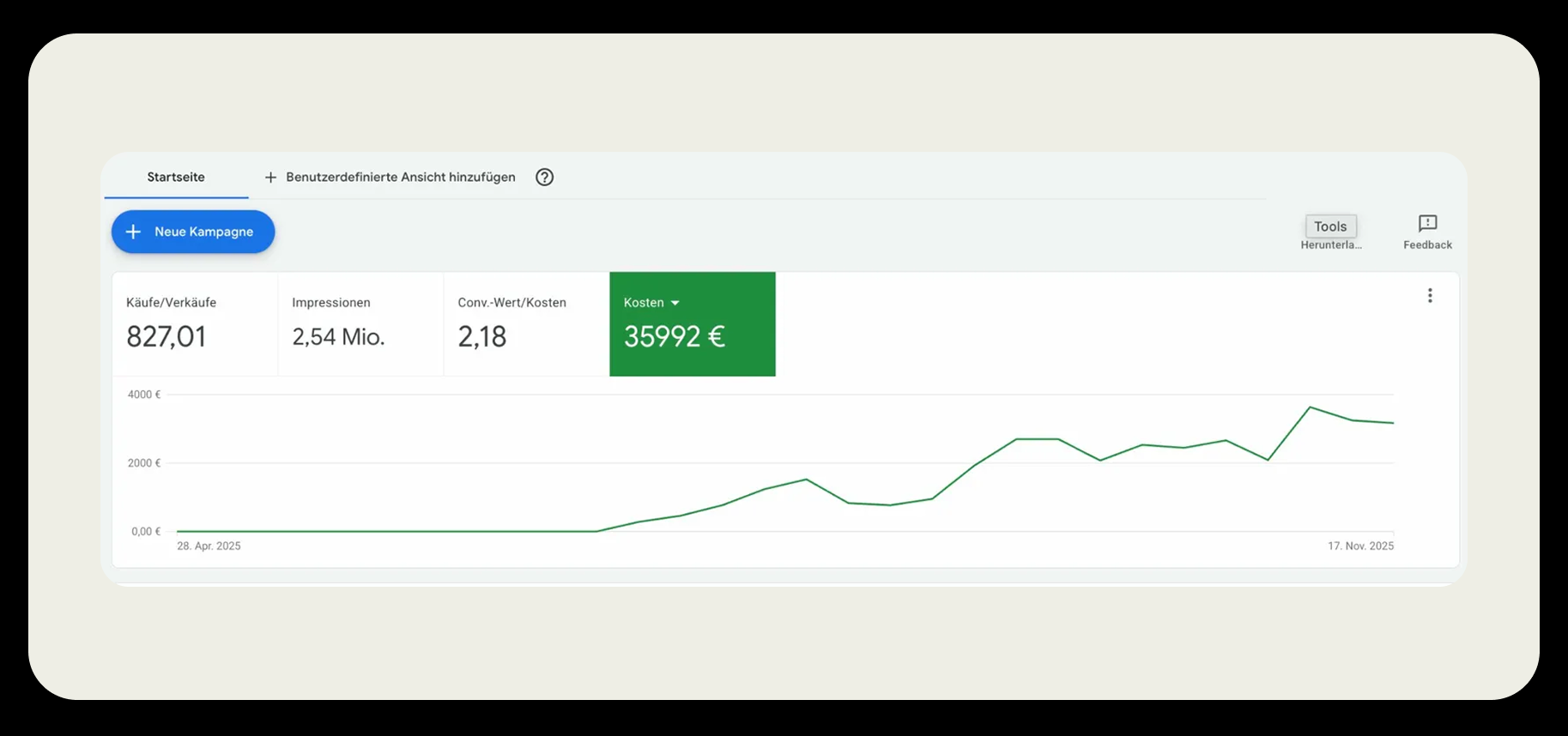Image resolution: width=1568 pixels, height=736 pixels.
Task: Click the 2,18 conversion value figure
Action: point(482,336)
